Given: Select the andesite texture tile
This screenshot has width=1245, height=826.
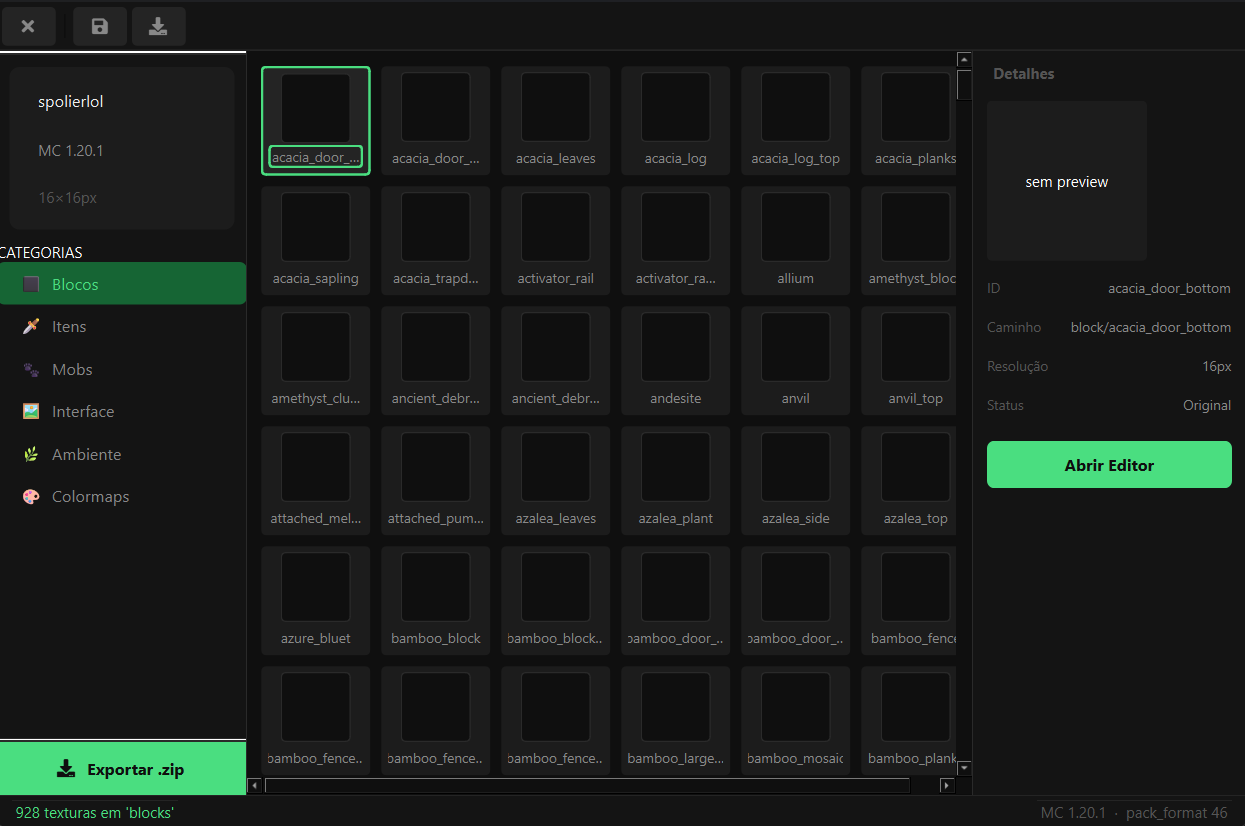Looking at the screenshot, I should pos(676,361).
